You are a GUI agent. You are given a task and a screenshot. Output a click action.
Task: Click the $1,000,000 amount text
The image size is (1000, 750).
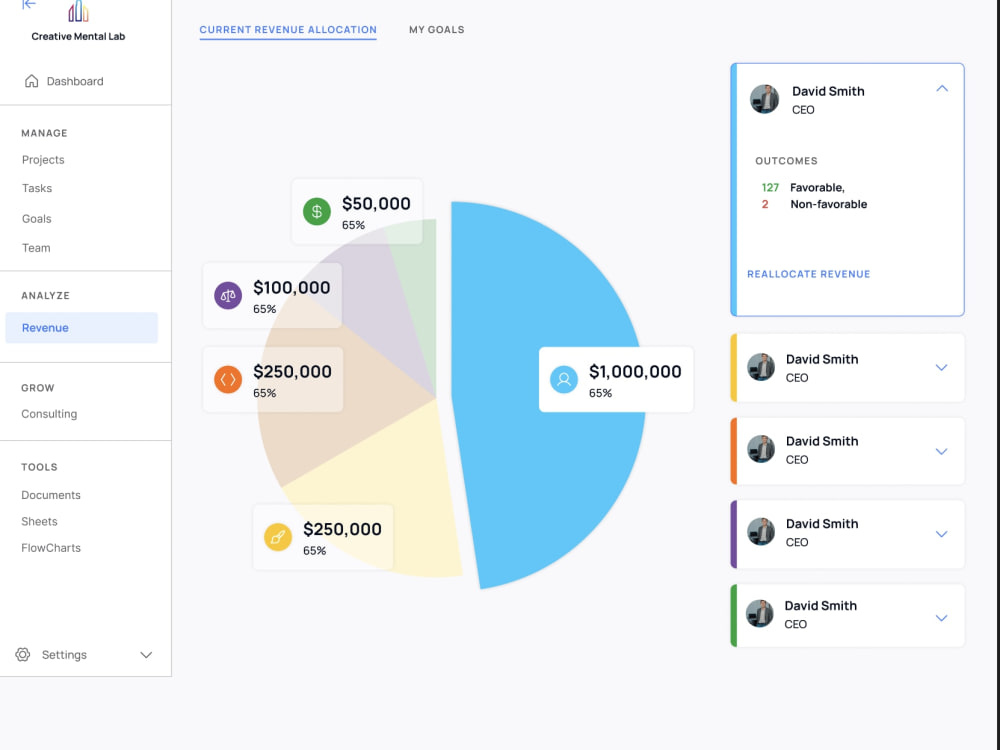(635, 372)
